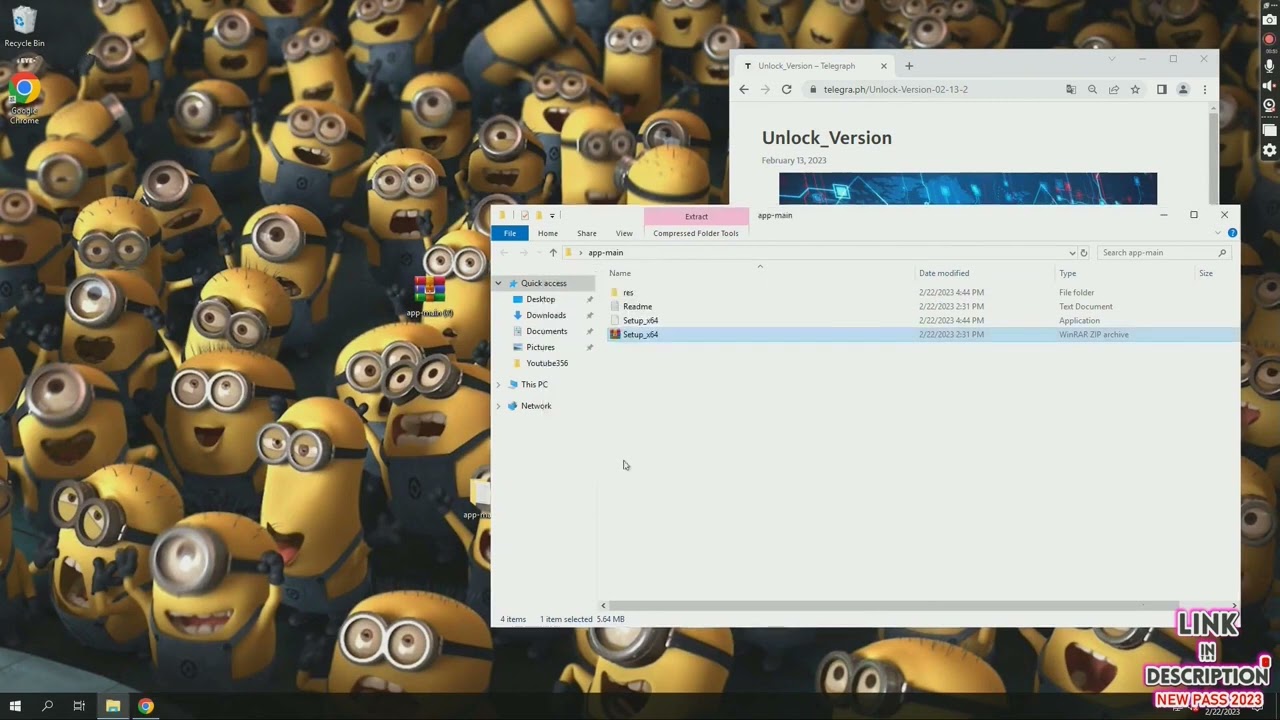Expand the address bar history dropdown
This screenshot has width=1280, height=720.
tap(1072, 253)
